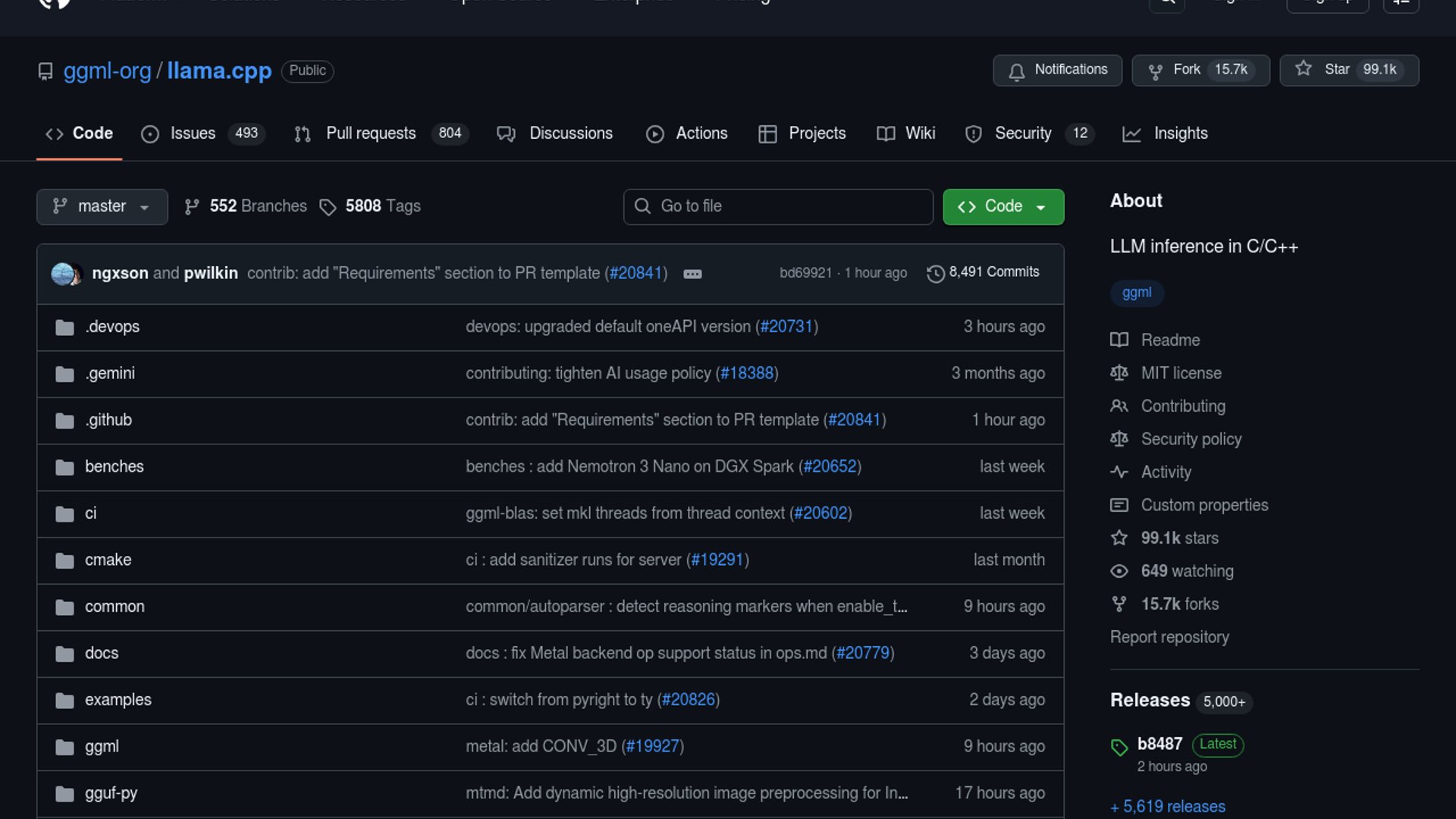Click the tag icon next to 5808 Tags
Screen dimensions: 1456x819
click(x=328, y=207)
